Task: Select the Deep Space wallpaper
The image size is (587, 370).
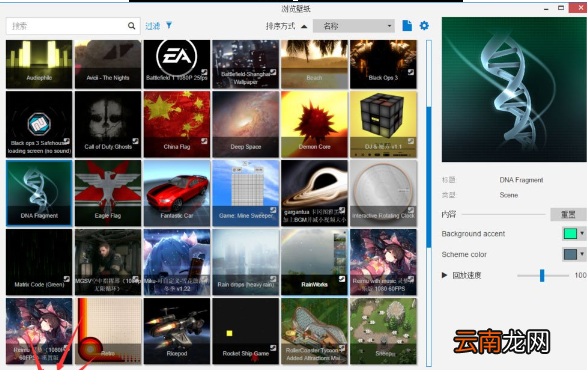Action: click(x=246, y=124)
